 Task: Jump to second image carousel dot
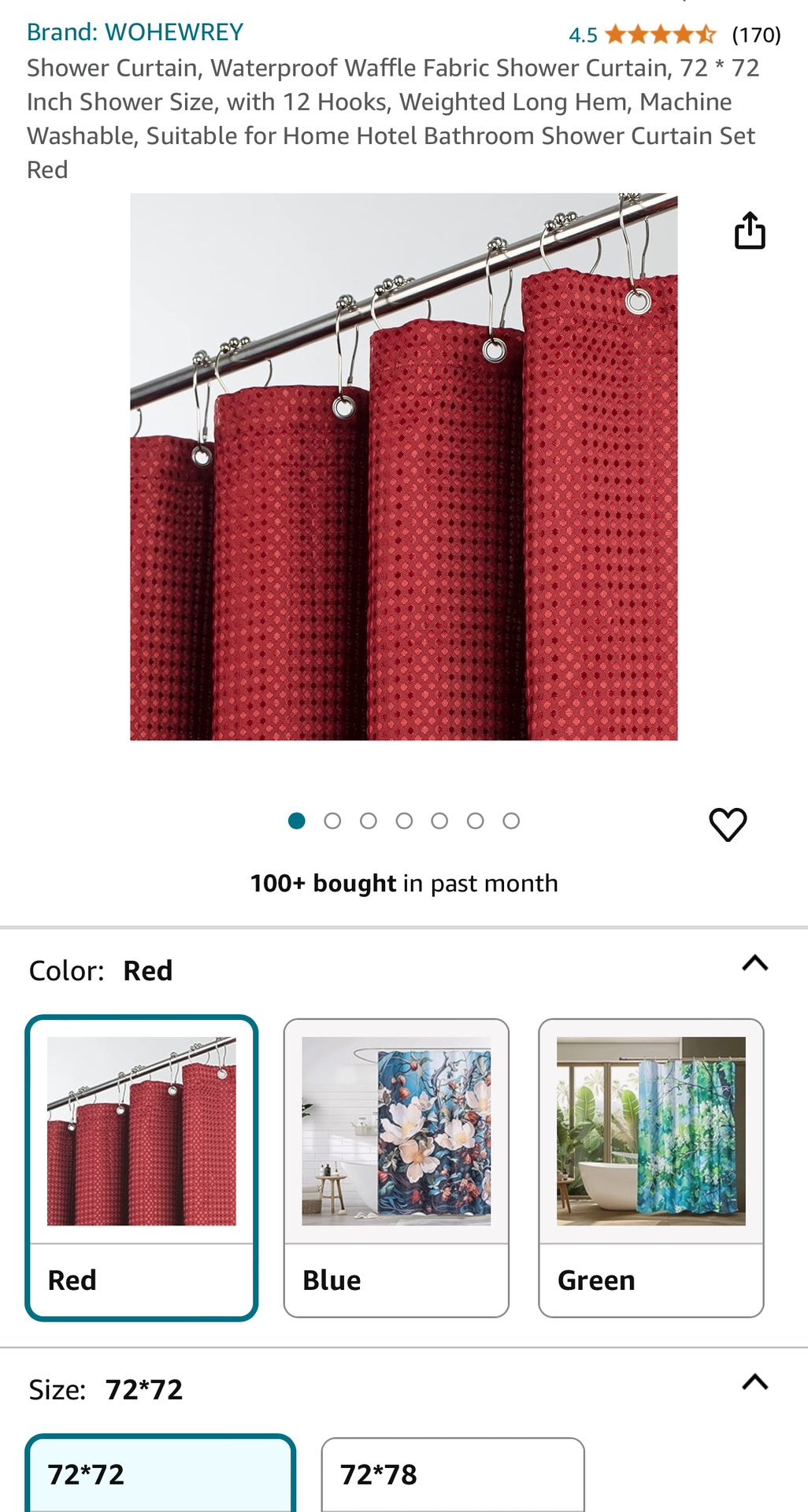pyautogui.click(x=332, y=821)
